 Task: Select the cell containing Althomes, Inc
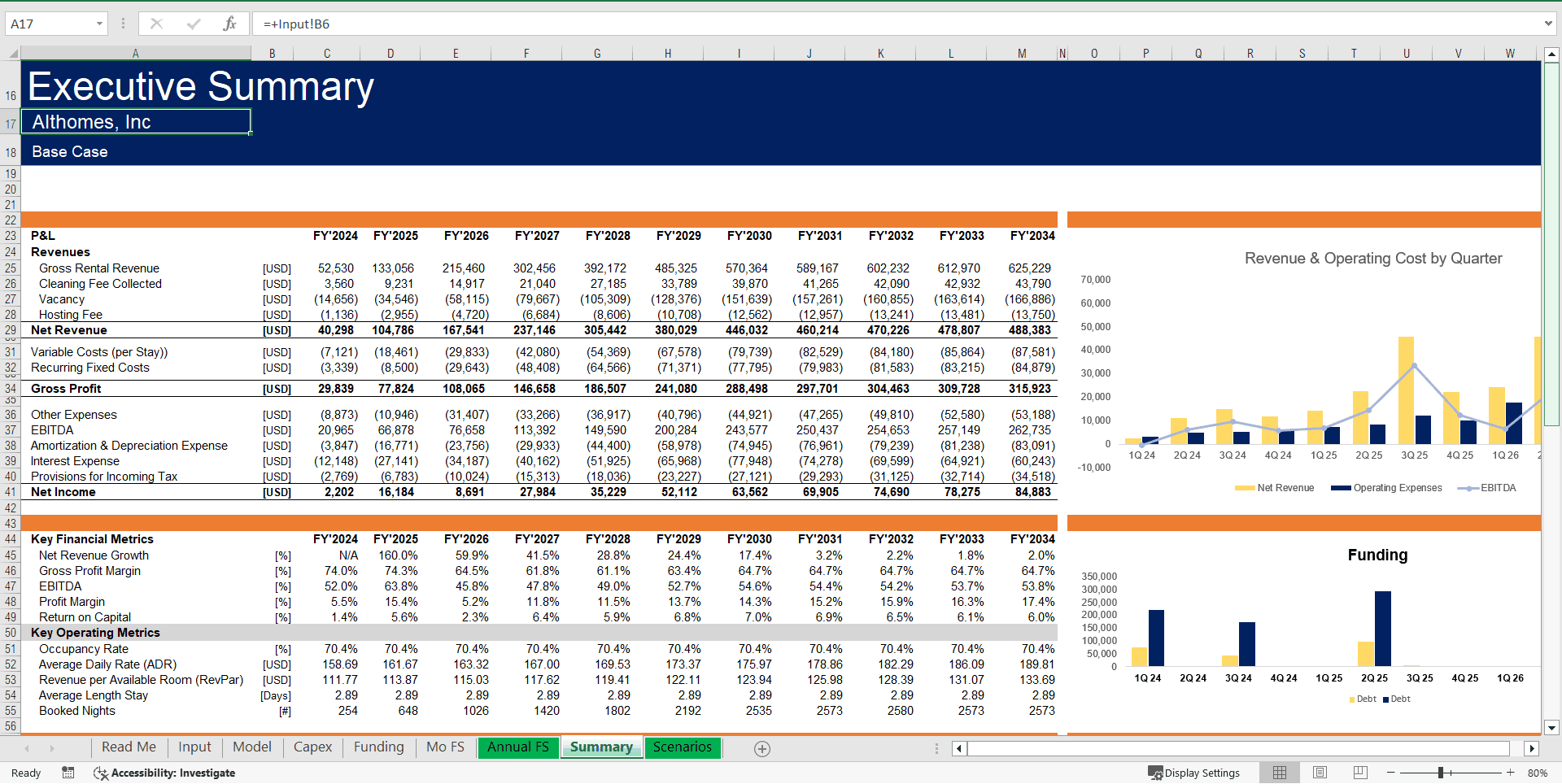click(136, 122)
